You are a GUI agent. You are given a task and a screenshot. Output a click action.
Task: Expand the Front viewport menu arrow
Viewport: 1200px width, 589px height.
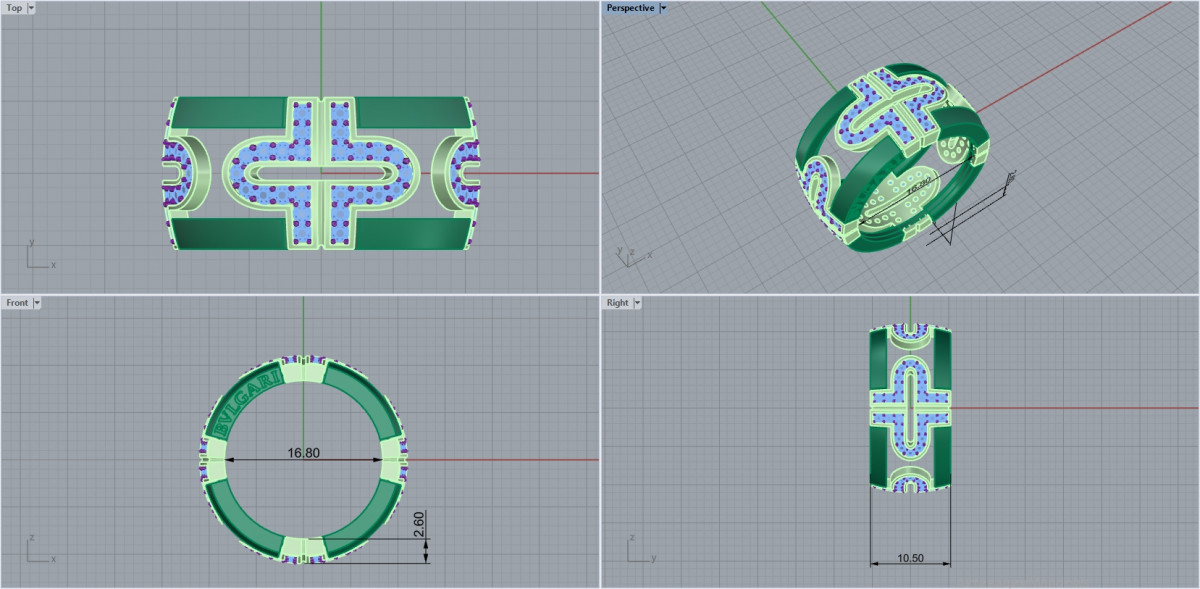[x=37, y=302]
